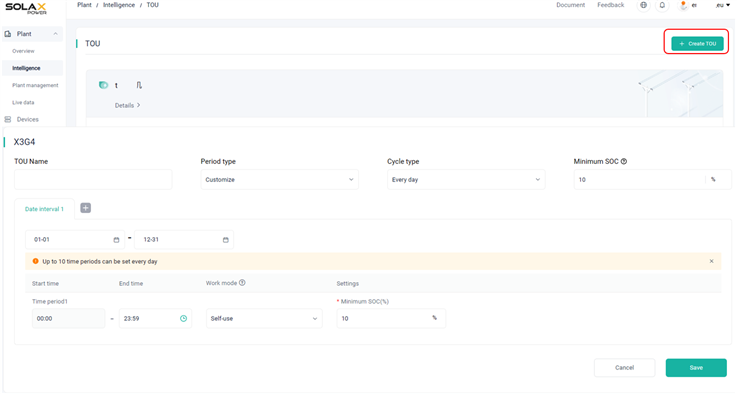Collapse the Plant menu chevron

(x=55, y=34)
